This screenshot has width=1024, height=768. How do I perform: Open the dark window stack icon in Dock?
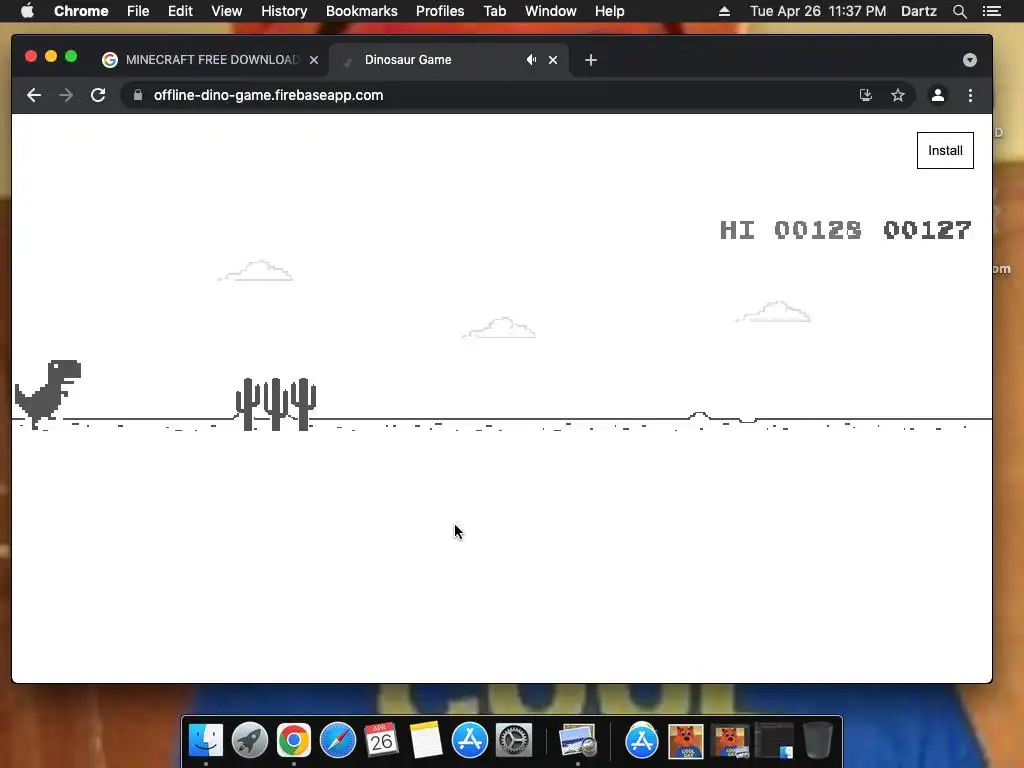point(774,740)
